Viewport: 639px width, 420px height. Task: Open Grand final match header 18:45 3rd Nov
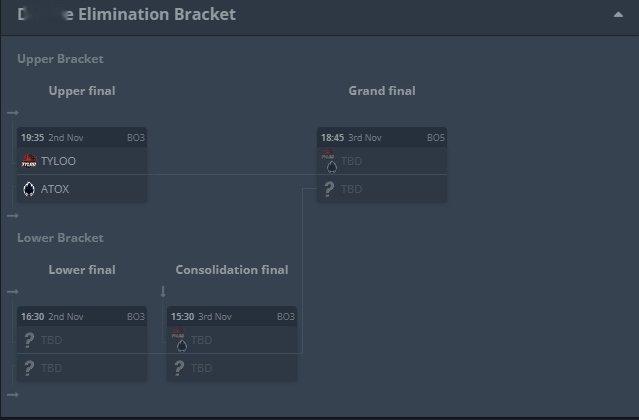382,138
